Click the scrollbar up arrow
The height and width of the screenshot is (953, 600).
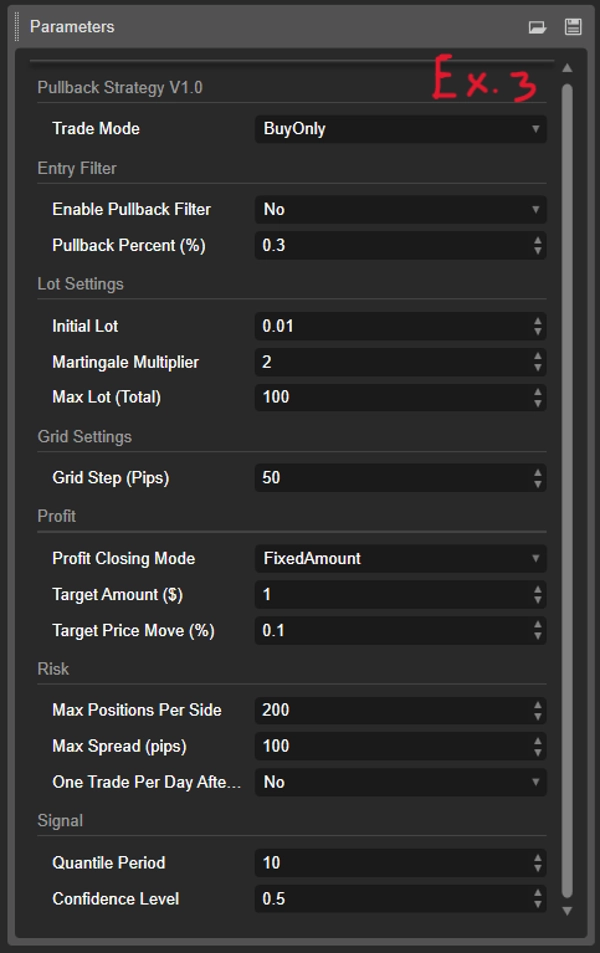(x=566, y=66)
